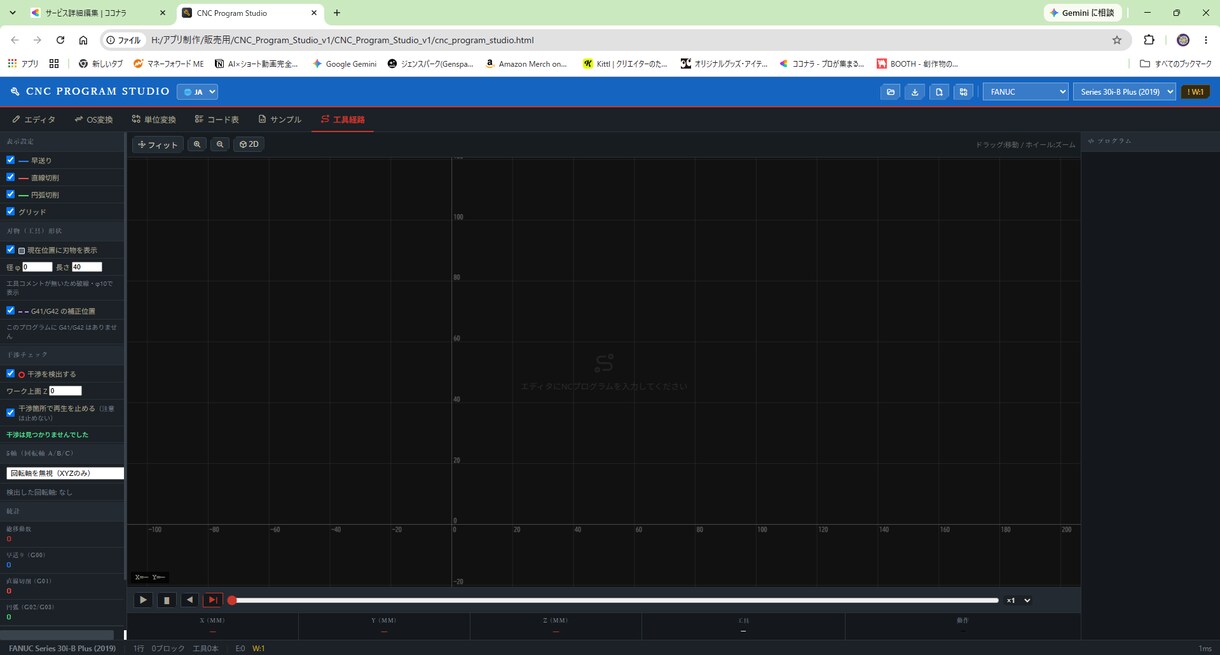Toggle the 円弧切削 arc cutting checkbox
1220x655 pixels.
(10, 194)
